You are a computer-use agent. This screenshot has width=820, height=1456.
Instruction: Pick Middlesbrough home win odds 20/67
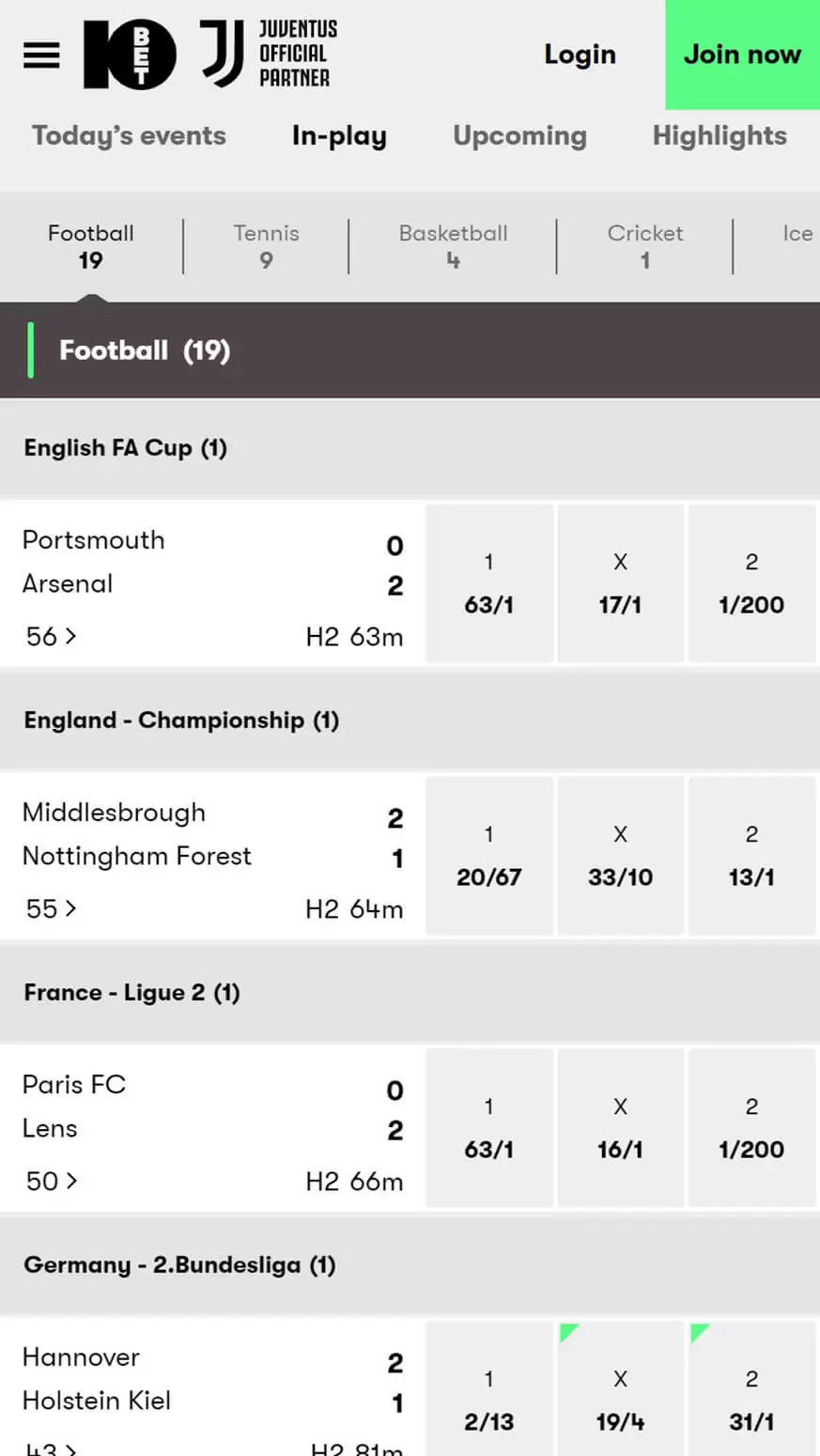tap(488, 856)
